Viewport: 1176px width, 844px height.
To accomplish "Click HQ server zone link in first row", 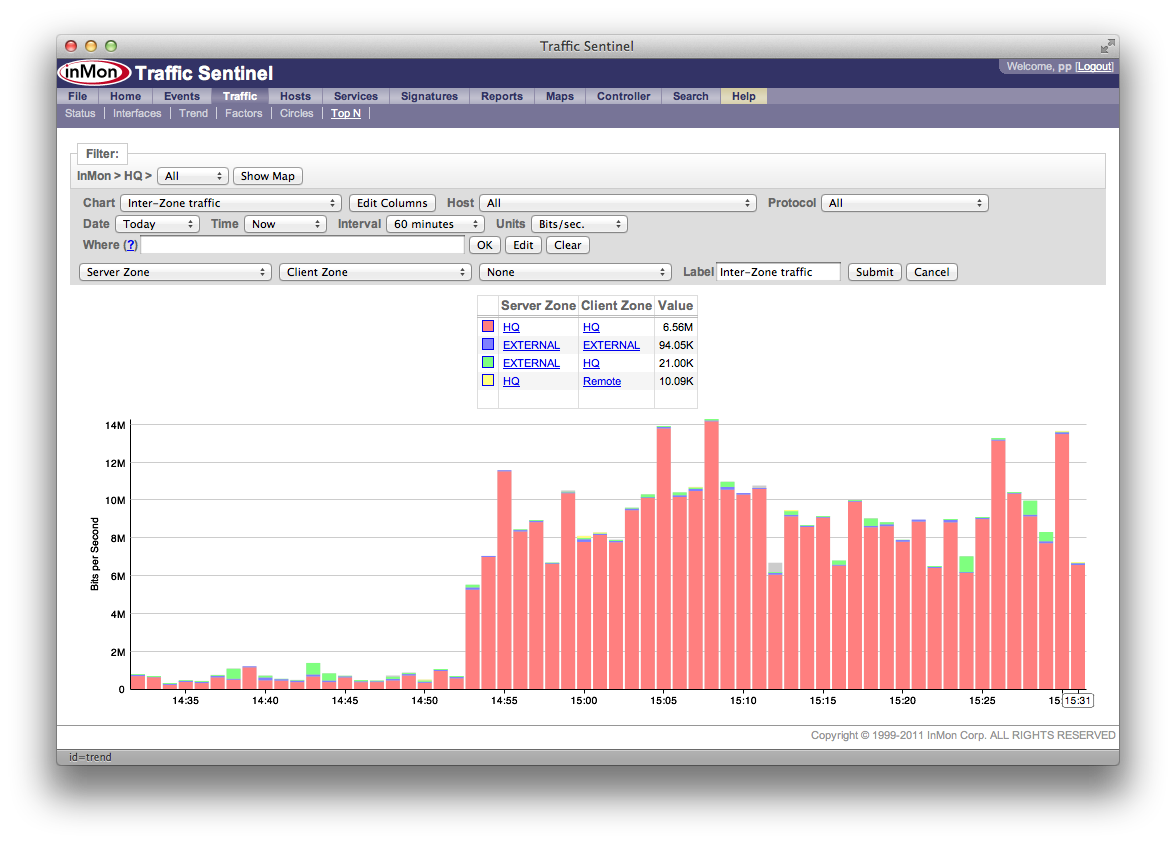I will pos(512,327).
